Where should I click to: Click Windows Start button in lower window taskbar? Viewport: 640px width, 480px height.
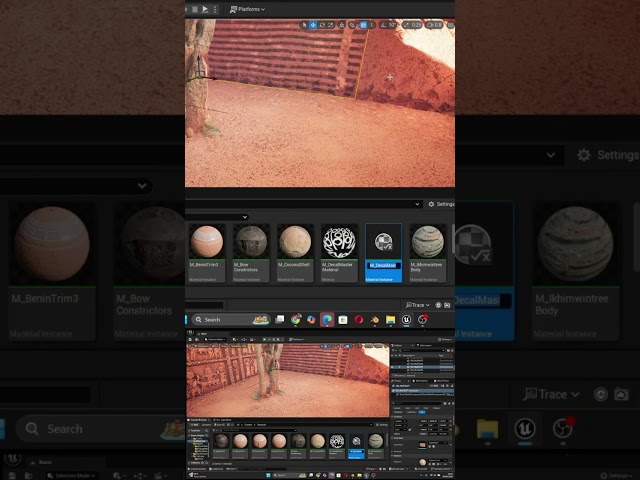pos(269,475)
